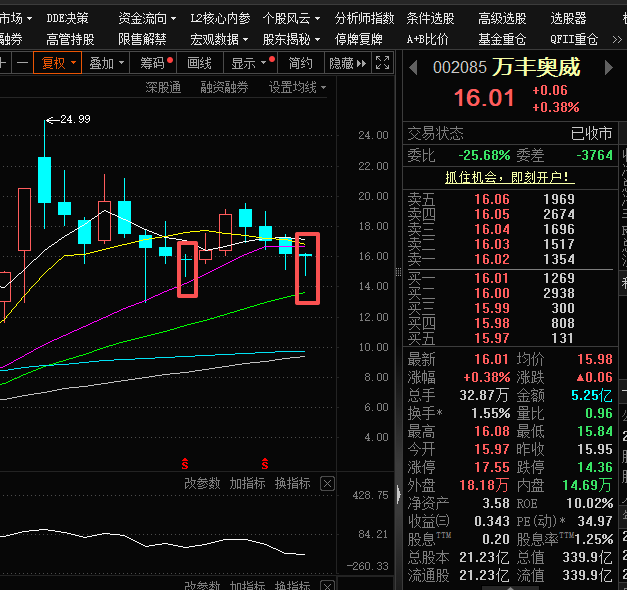
Task: Click the 24.99 high price label
Action: point(75,119)
